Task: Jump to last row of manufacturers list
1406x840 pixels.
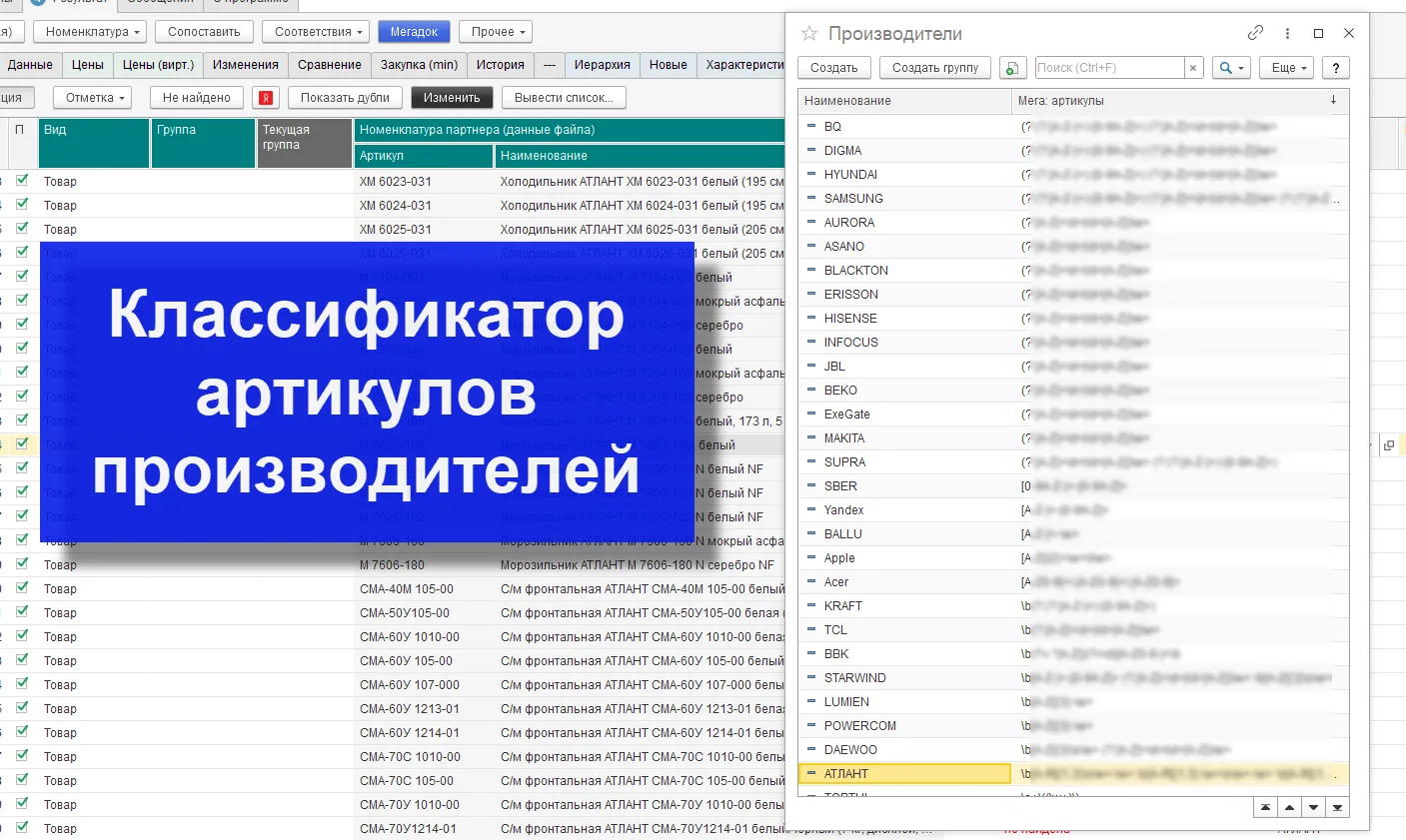Action: 1337,807
